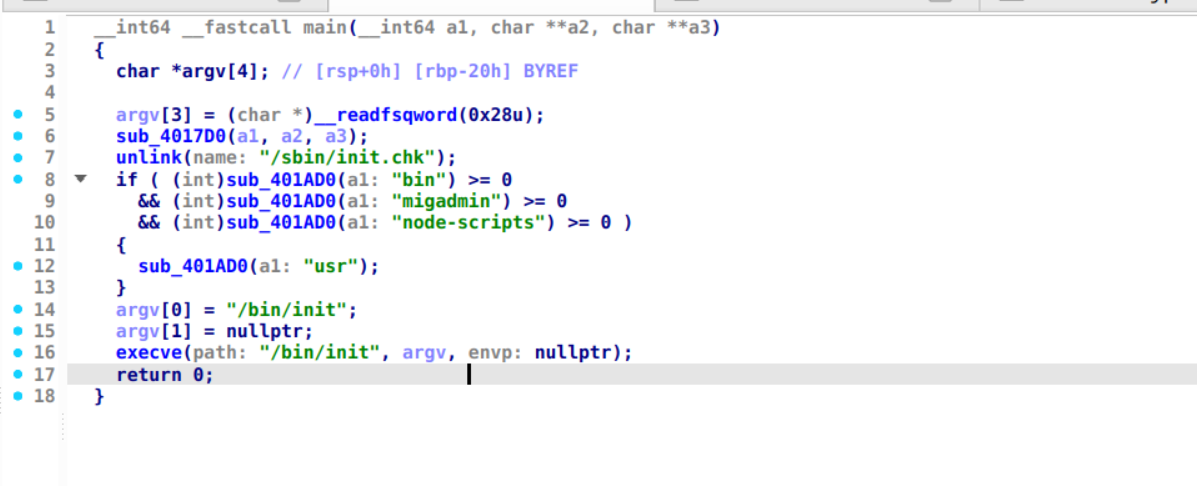1197x486 pixels.
Task: Toggle breakpoint dot on line 5
Action: 18,114
